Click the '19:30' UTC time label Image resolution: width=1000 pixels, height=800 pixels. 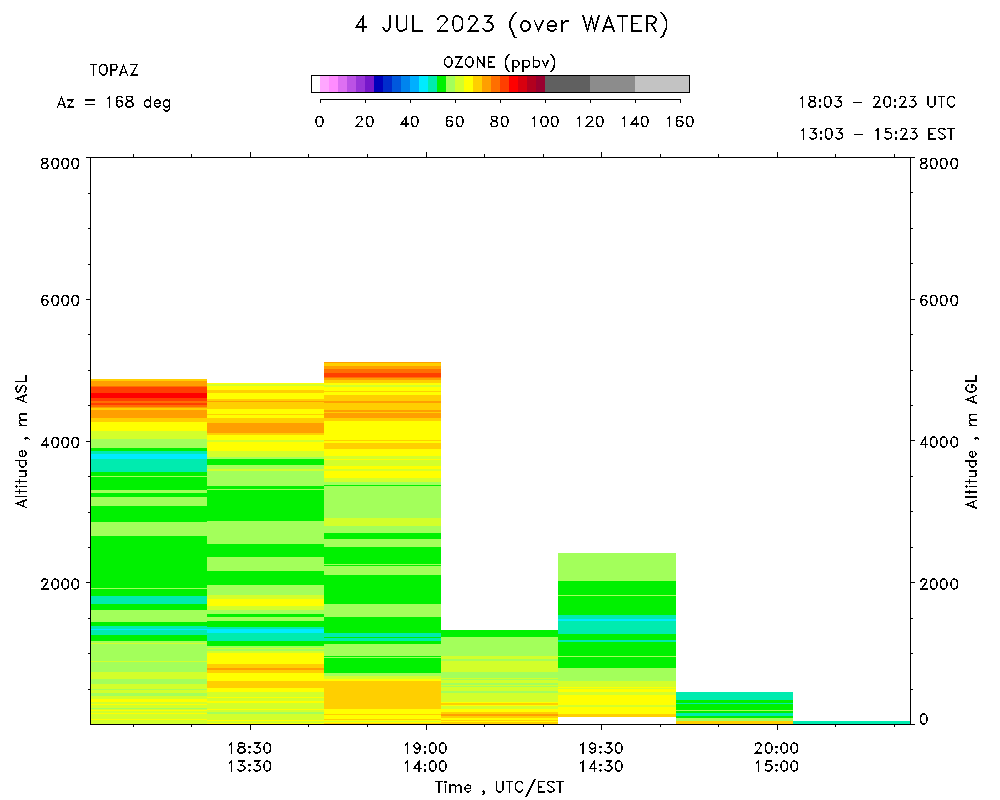point(601,748)
